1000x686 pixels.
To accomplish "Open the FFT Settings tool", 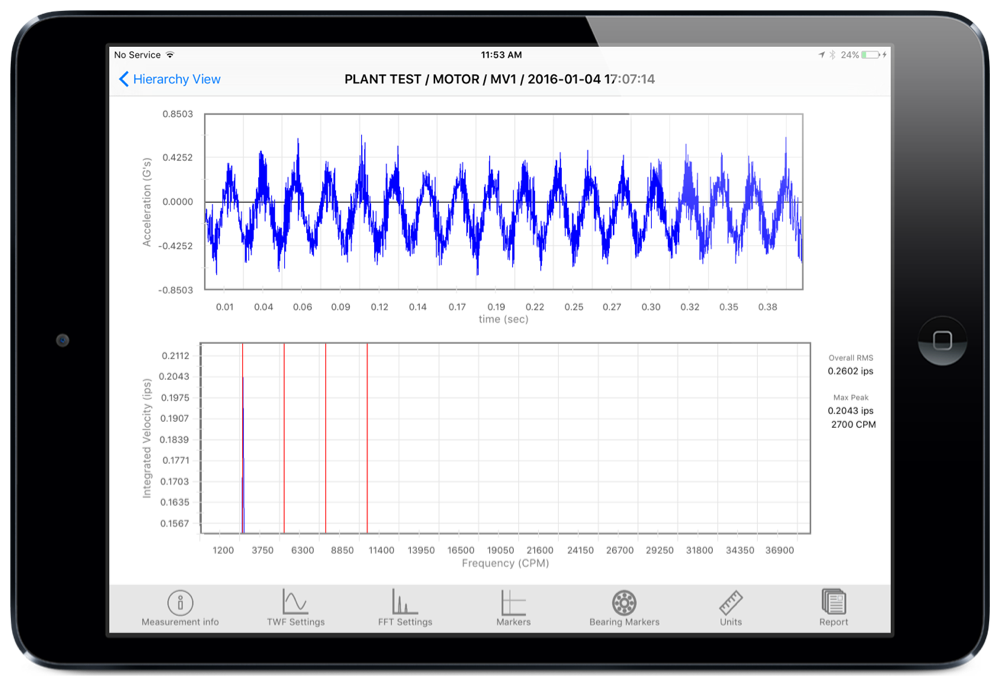I will tap(404, 606).
